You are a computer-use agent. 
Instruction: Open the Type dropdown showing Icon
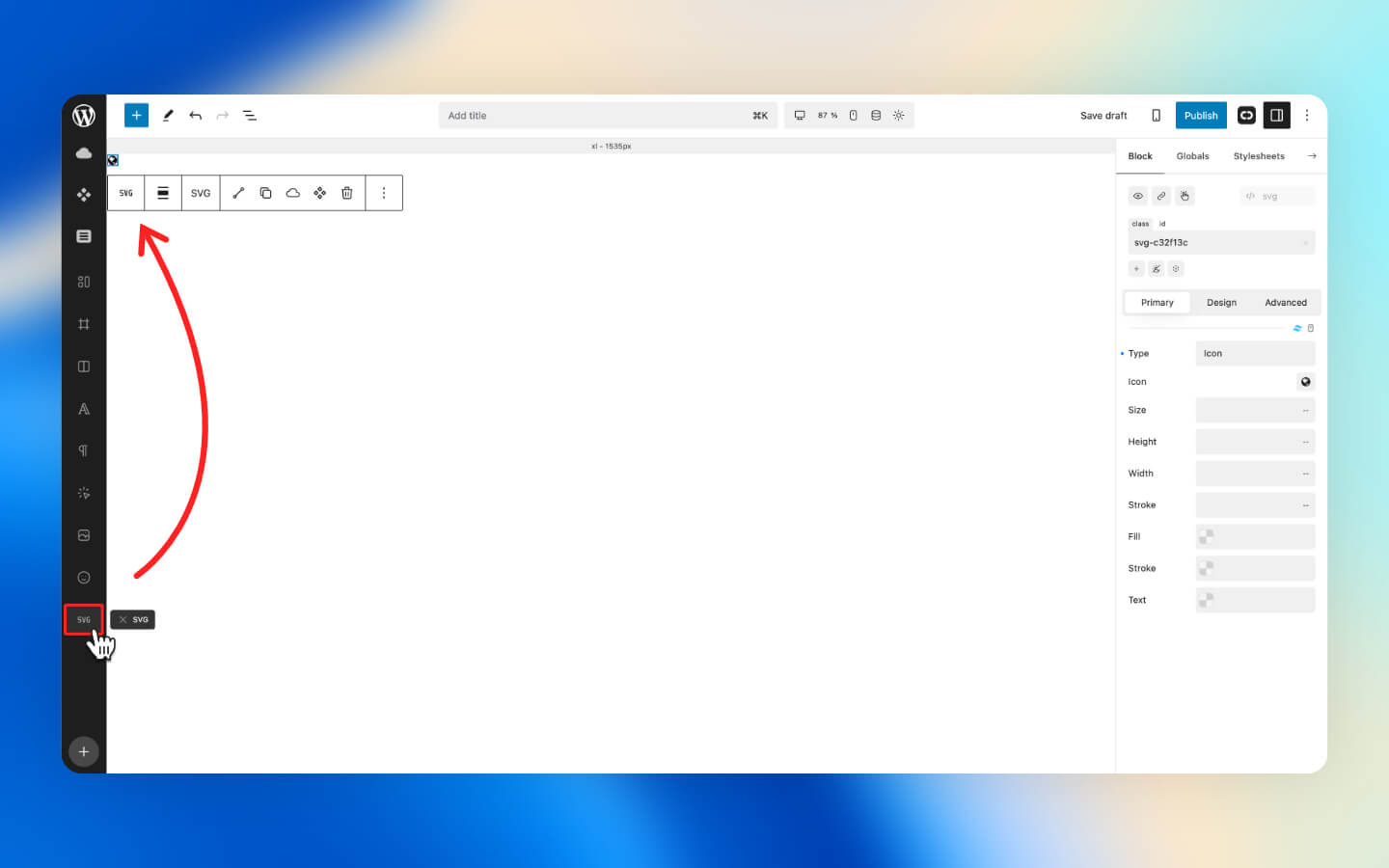pos(1255,354)
